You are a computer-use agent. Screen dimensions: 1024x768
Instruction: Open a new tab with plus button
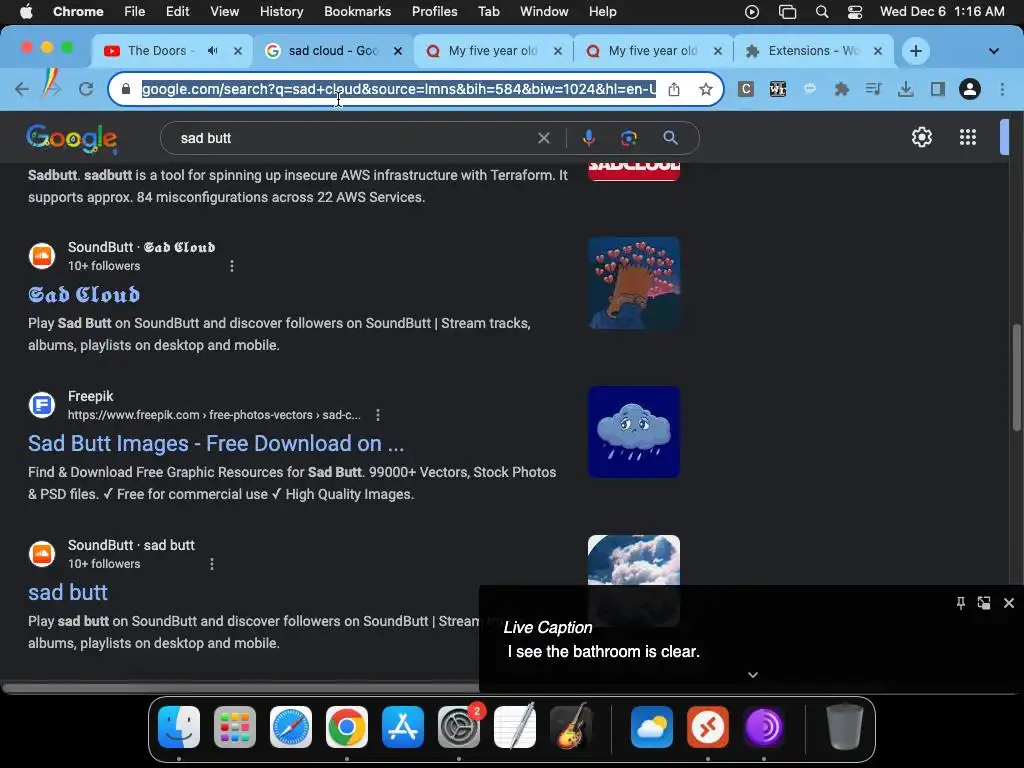(x=916, y=51)
